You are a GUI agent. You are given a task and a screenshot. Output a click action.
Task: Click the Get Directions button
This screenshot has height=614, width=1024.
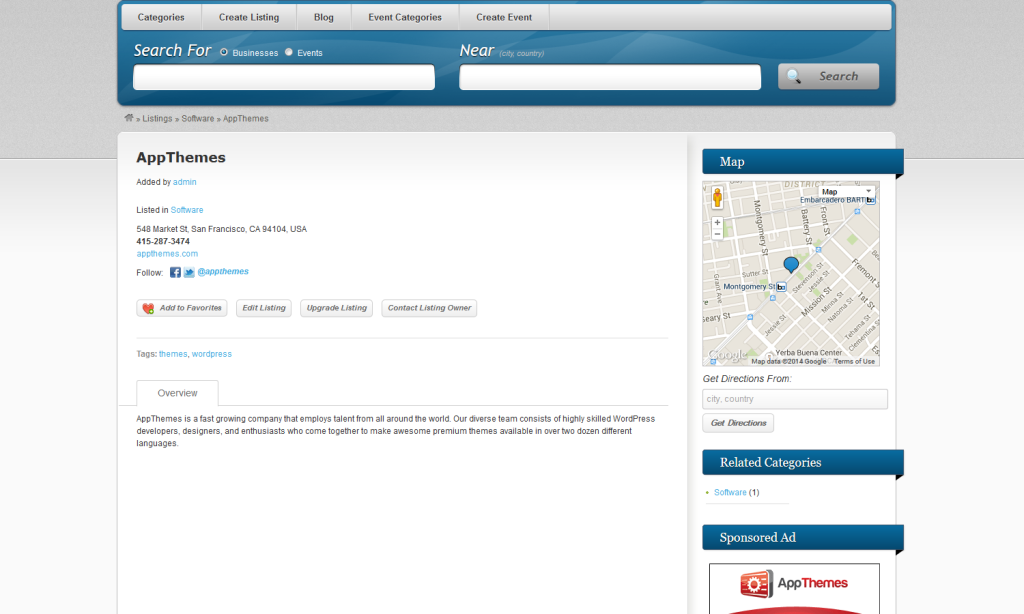[x=738, y=423]
